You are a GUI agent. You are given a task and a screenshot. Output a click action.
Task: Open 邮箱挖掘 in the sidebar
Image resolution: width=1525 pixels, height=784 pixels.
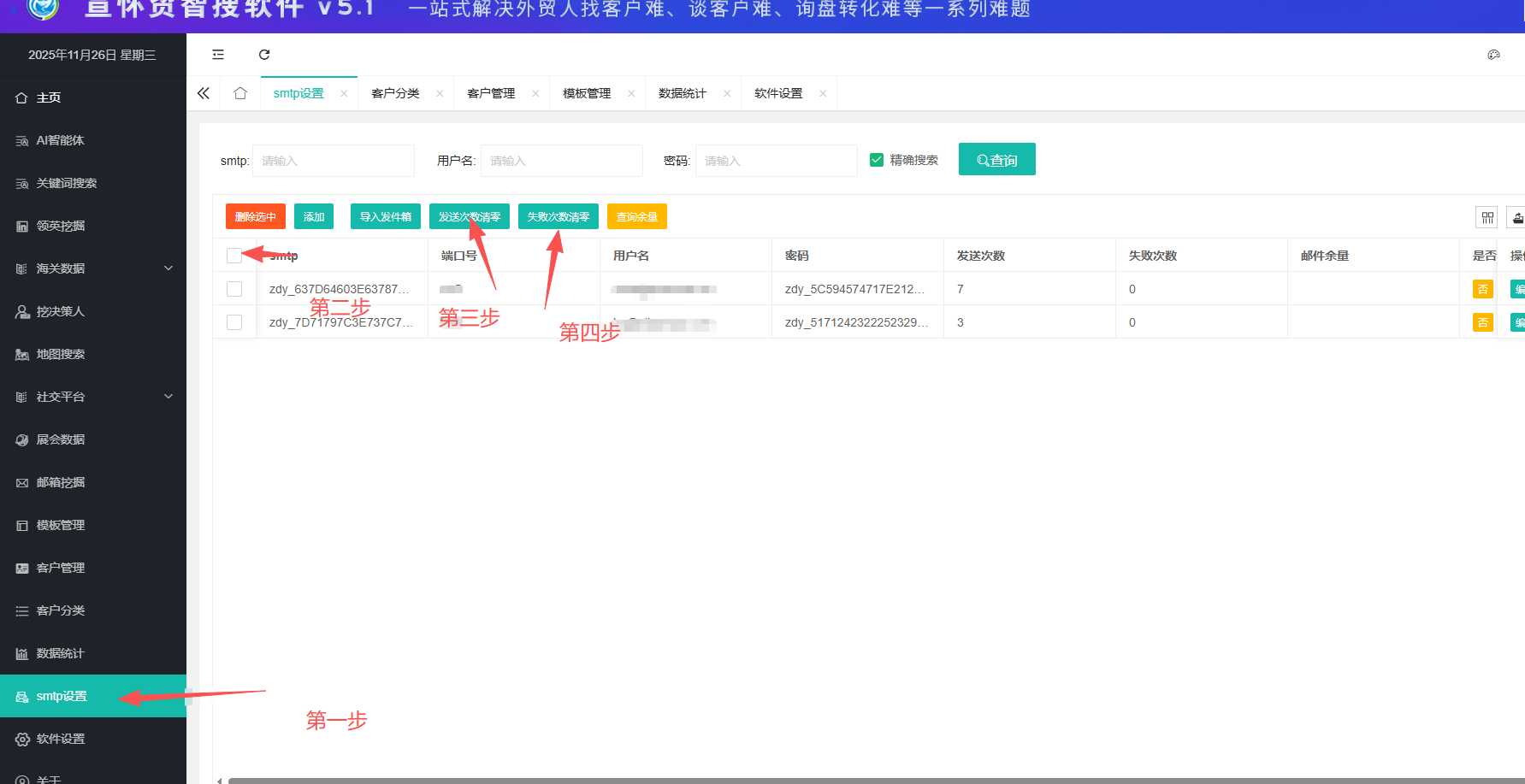point(60,482)
